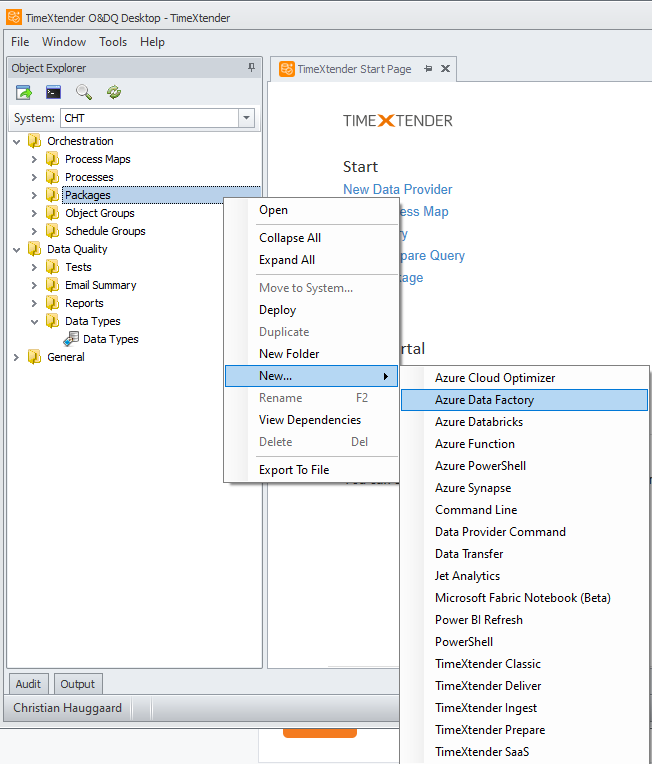Click the Schedule Groups folder icon
Screen dimensions: 652x764
click(53, 231)
